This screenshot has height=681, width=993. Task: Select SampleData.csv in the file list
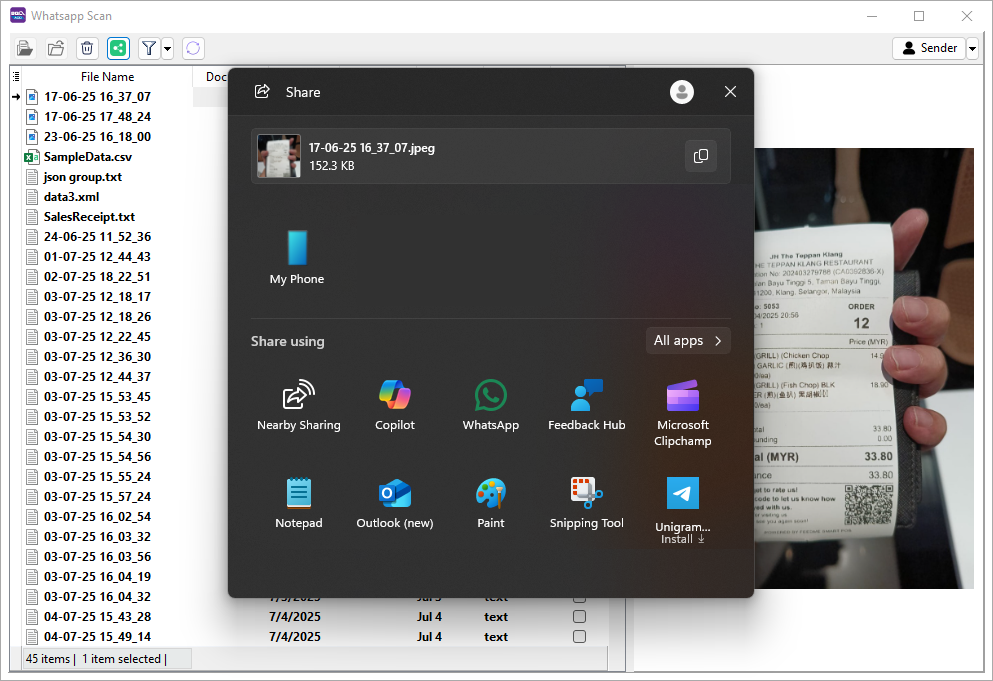pos(87,157)
